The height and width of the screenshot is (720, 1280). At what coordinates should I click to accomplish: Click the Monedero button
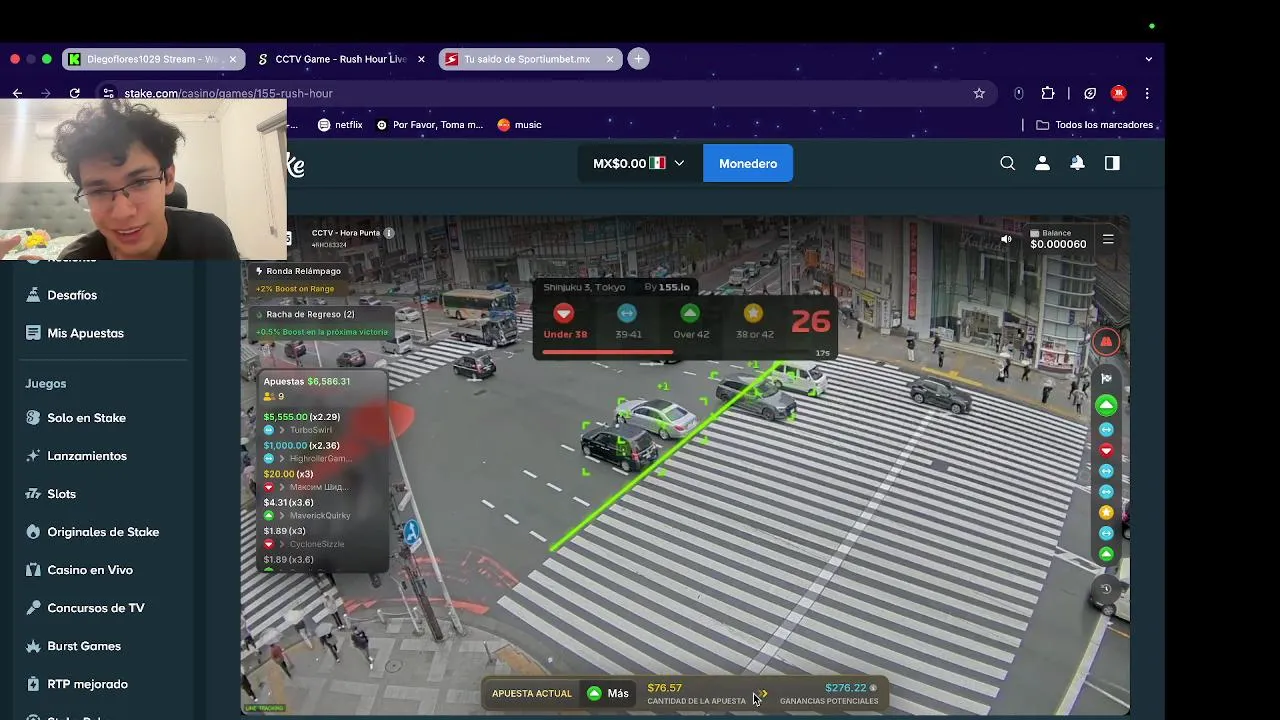tap(748, 163)
